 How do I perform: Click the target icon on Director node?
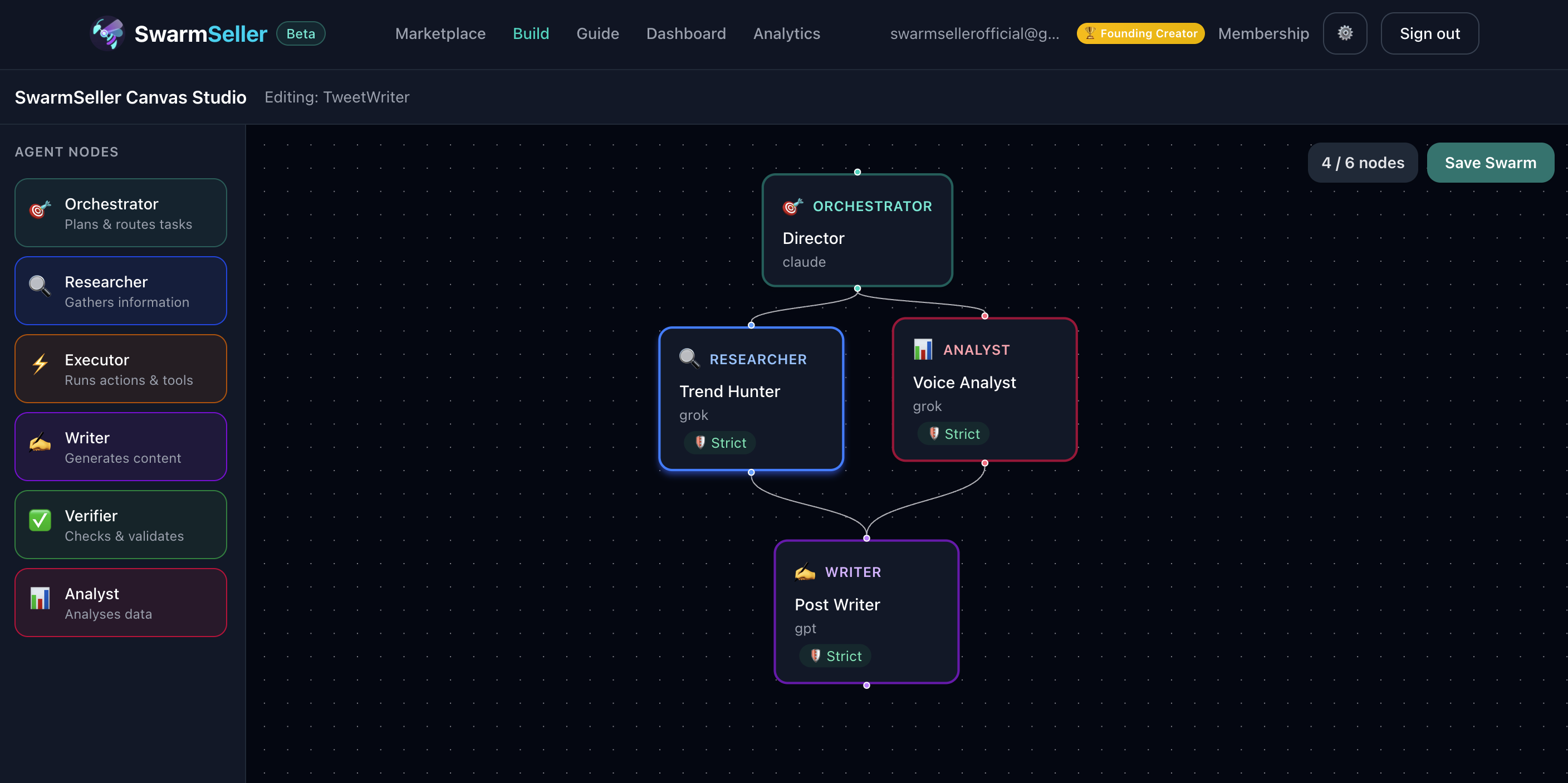[792, 207]
